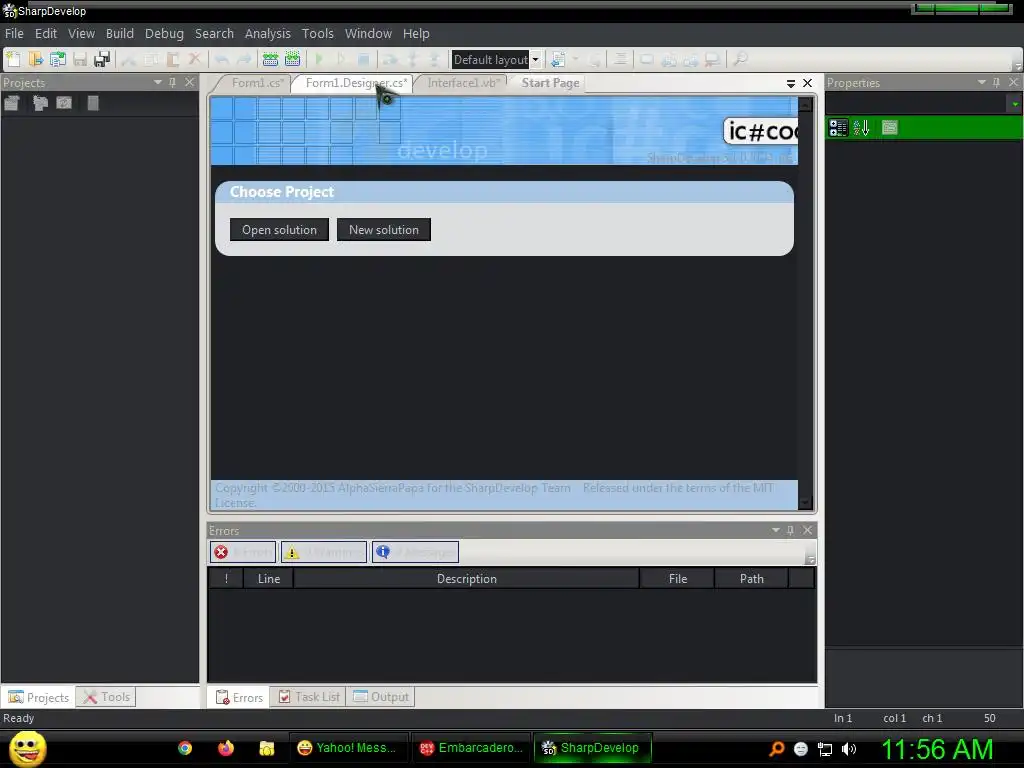Screen dimensions: 1024x768
Task: Open the Default layout dropdown
Action: (536, 59)
